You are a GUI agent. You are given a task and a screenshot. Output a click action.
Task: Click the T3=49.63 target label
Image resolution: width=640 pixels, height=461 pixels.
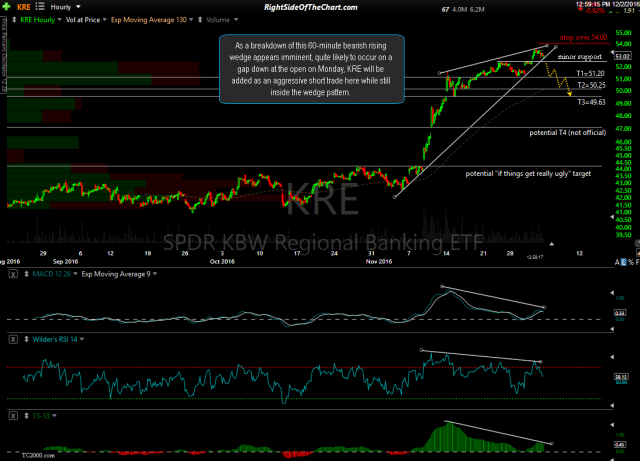[591, 102]
